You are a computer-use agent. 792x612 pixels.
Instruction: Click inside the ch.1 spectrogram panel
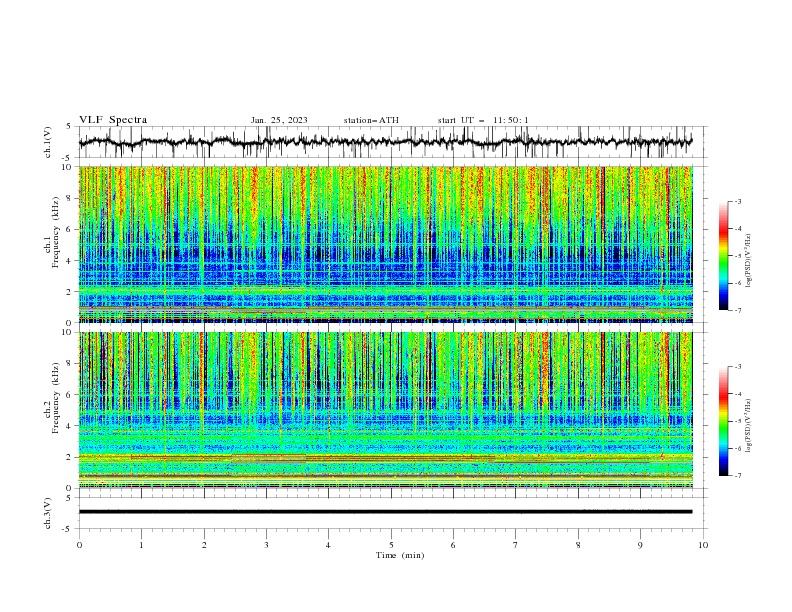coord(385,244)
